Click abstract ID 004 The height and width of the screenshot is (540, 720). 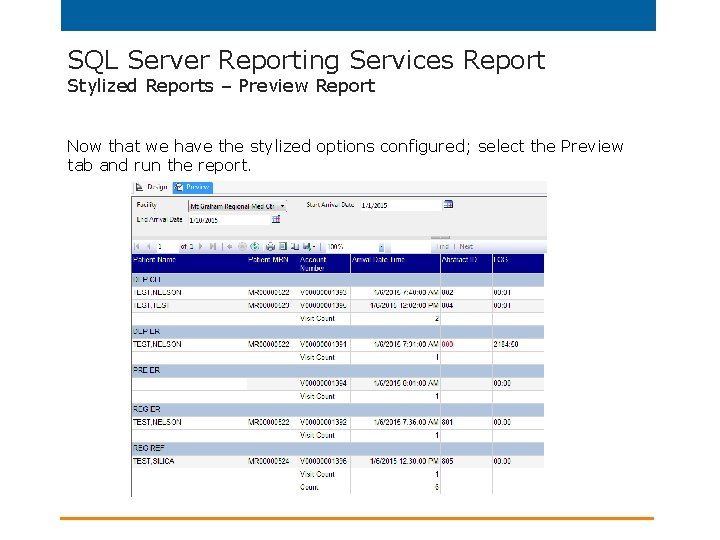click(448, 305)
